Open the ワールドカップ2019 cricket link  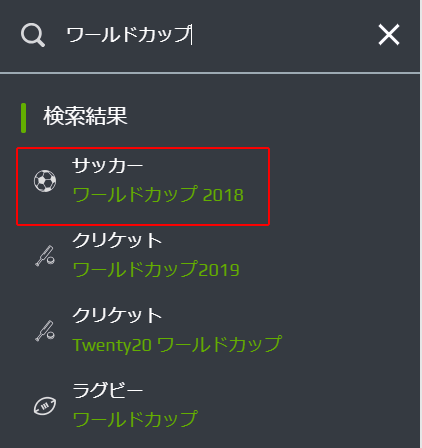pos(156,269)
